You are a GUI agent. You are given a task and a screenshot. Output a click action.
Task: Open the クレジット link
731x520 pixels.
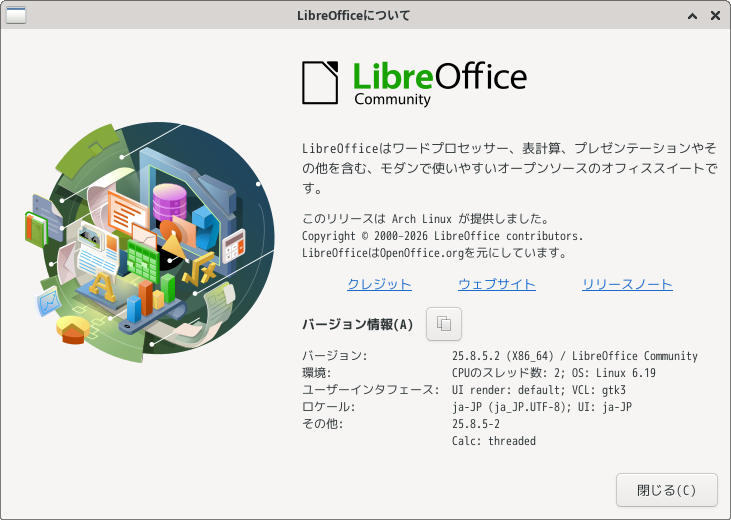pos(379,284)
